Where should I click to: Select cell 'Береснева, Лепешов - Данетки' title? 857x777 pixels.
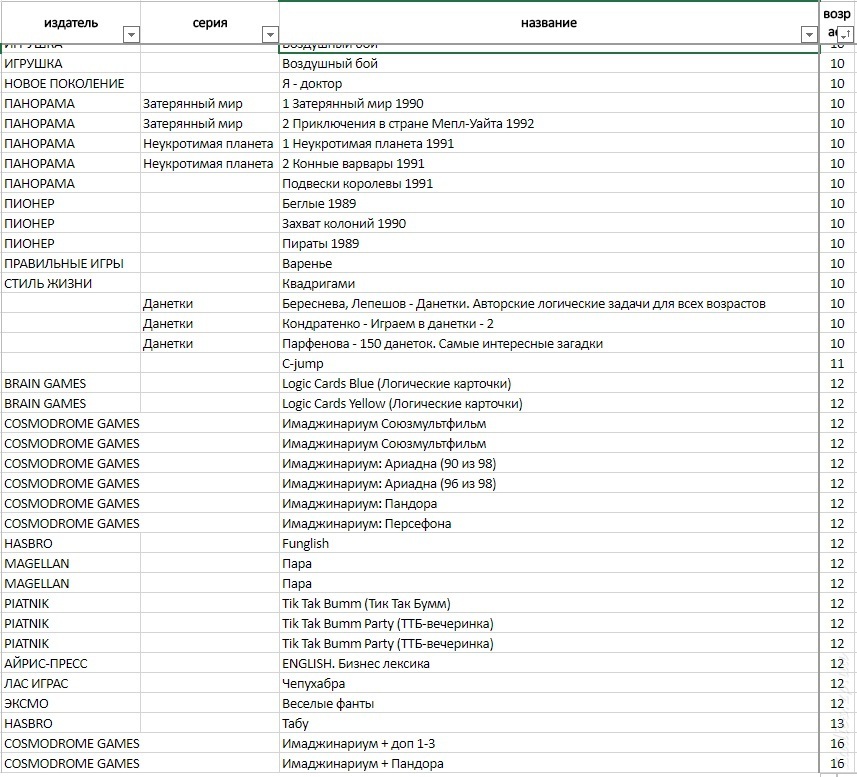pyautogui.click(x=549, y=304)
